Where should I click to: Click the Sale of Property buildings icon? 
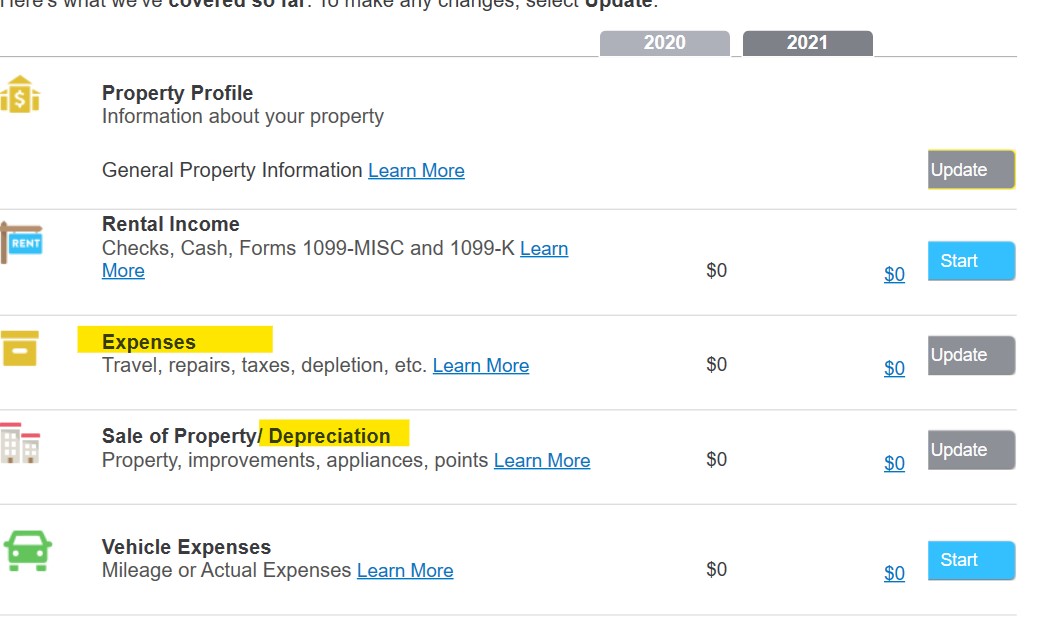point(20,443)
